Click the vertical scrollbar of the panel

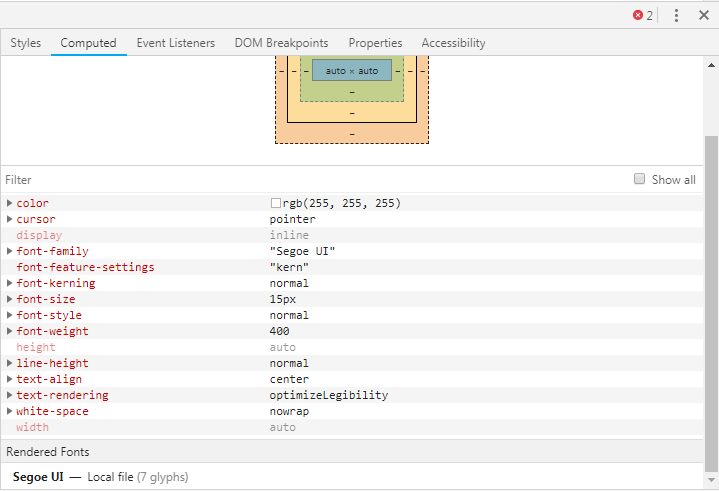click(x=711, y=300)
